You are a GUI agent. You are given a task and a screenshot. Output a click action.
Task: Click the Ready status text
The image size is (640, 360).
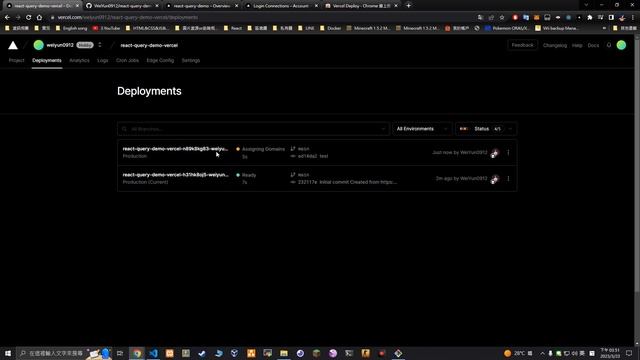tap(249, 175)
